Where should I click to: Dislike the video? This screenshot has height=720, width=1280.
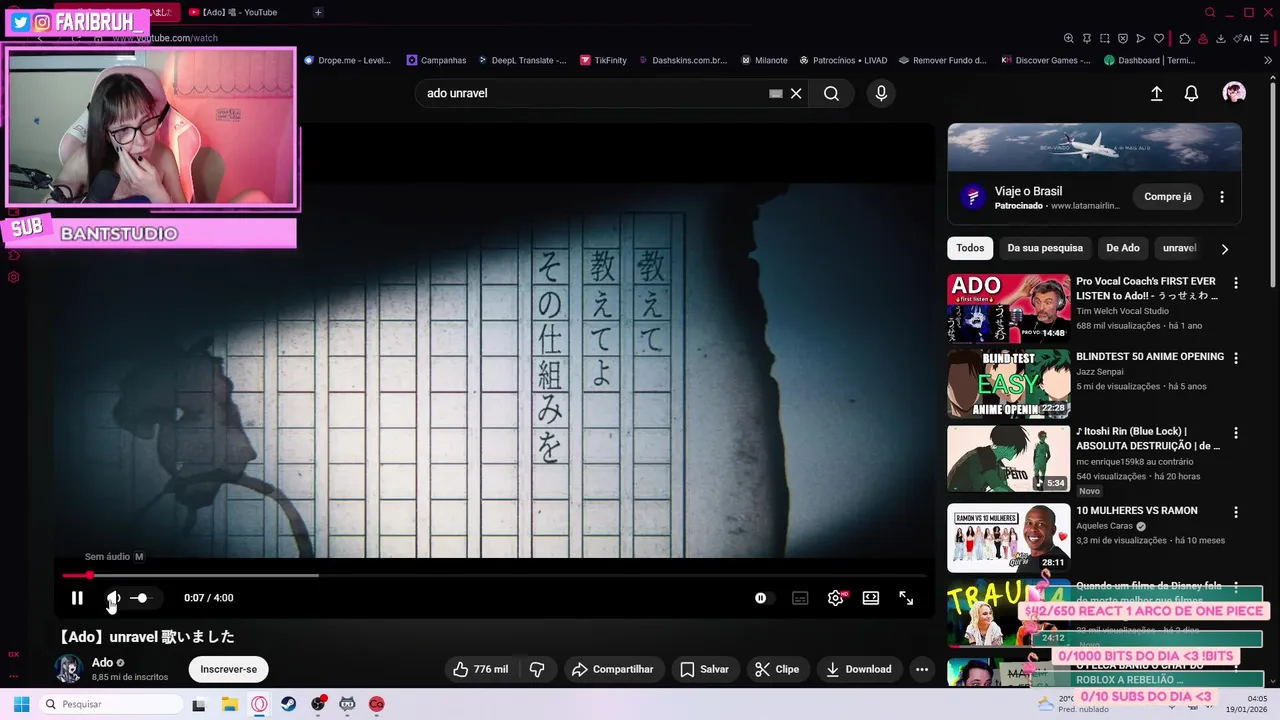(x=537, y=669)
